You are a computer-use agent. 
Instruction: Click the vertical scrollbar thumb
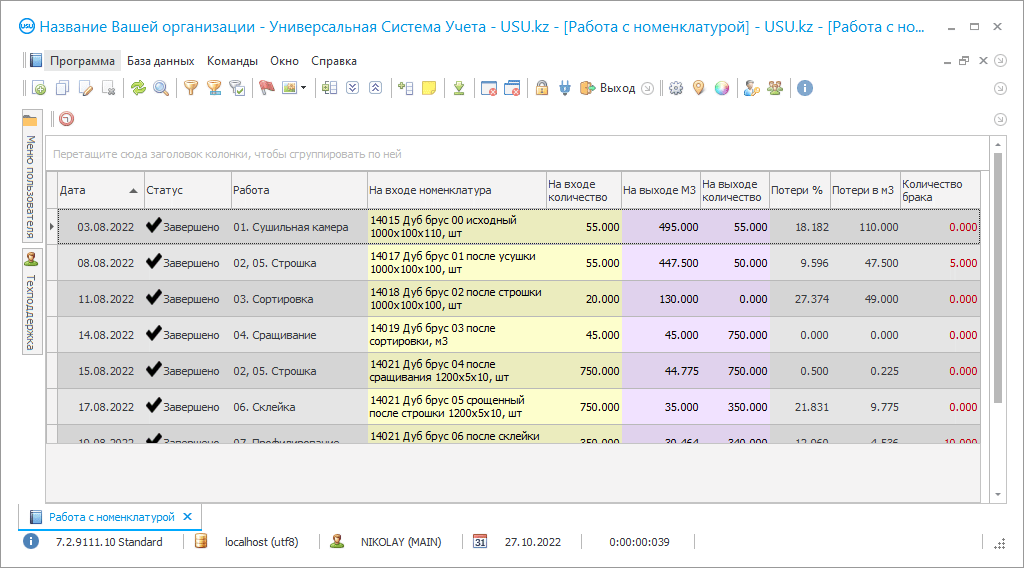click(997, 277)
